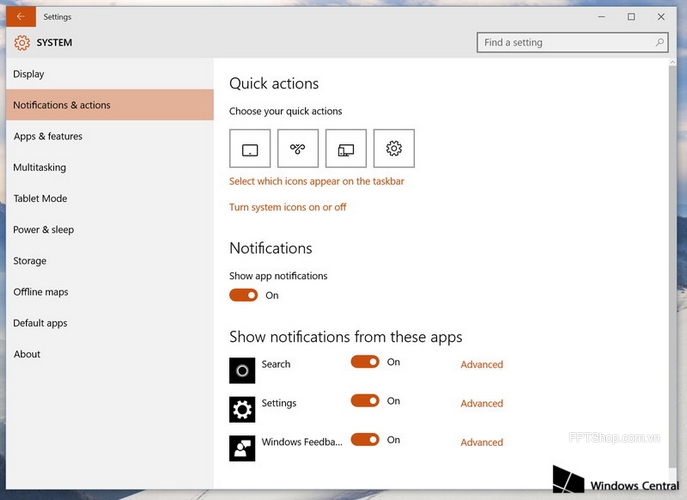
Task: Go to Offline maps
Action: click(110, 292)
